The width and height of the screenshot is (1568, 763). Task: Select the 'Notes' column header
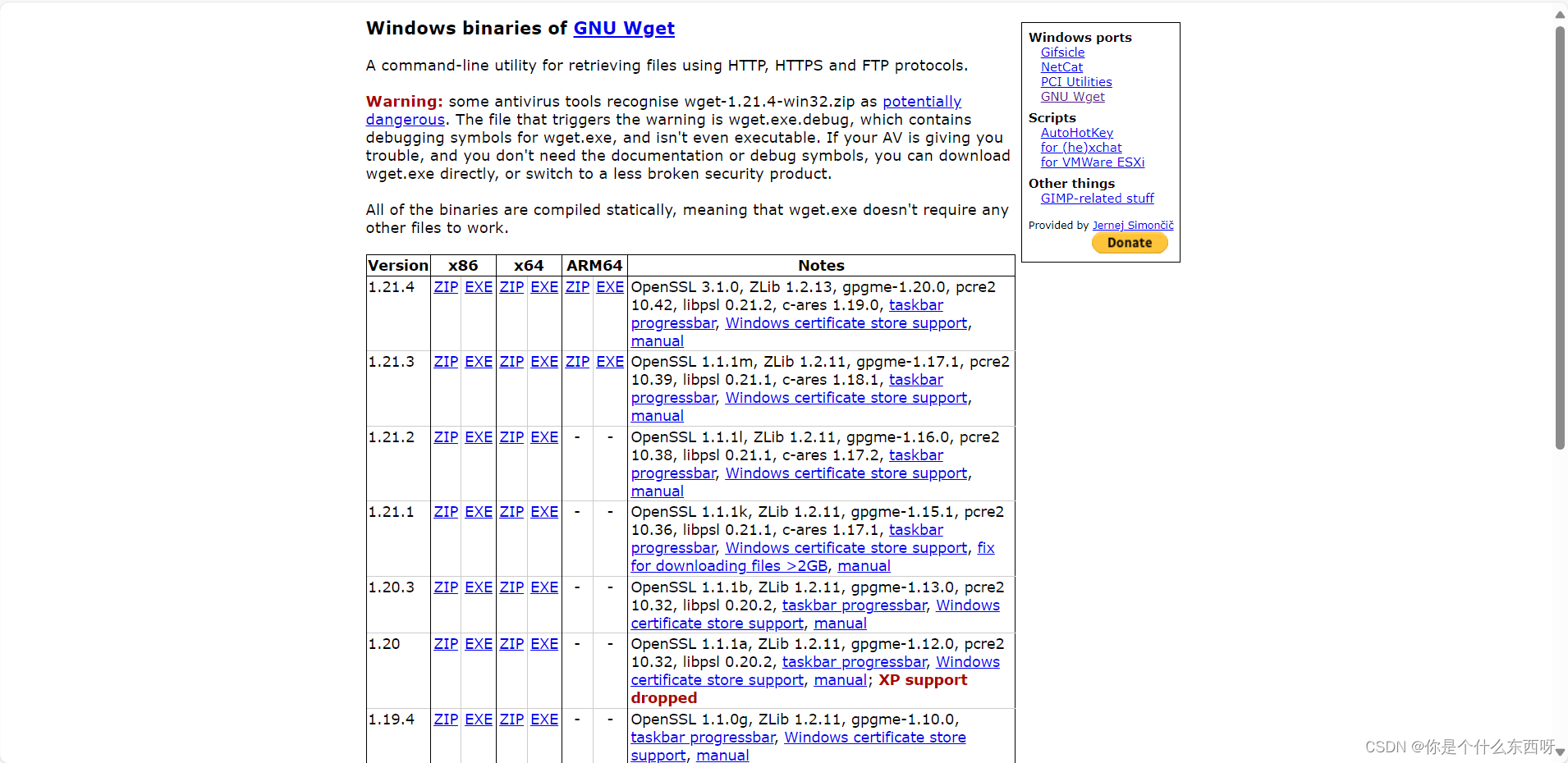coord(821,266)
